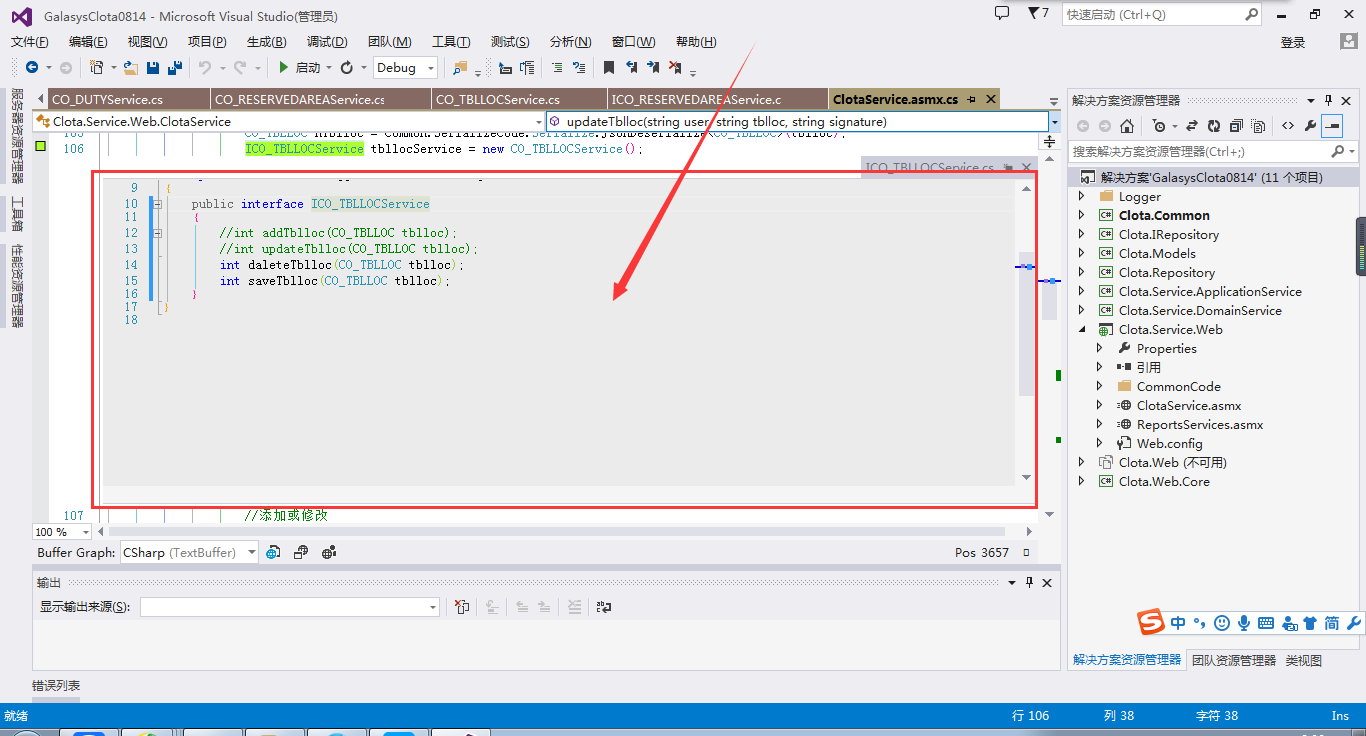
Task: Click the feedback speech bubble icon
Action: 1002,13
